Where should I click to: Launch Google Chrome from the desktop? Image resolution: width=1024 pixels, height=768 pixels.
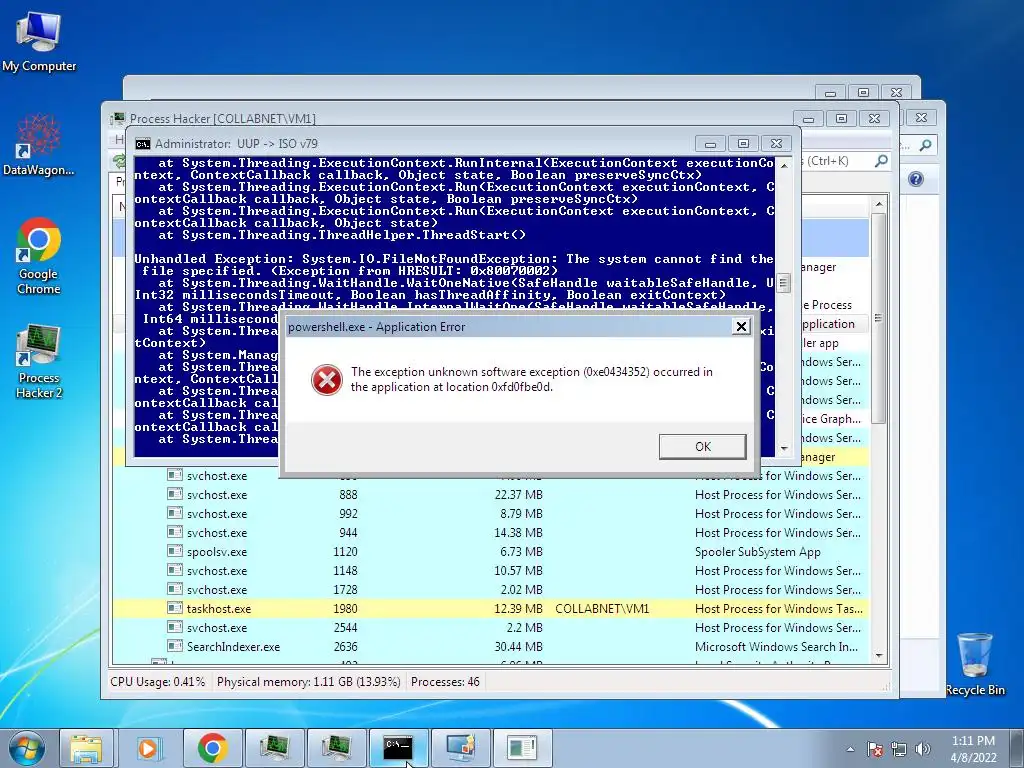pos(39,256)
